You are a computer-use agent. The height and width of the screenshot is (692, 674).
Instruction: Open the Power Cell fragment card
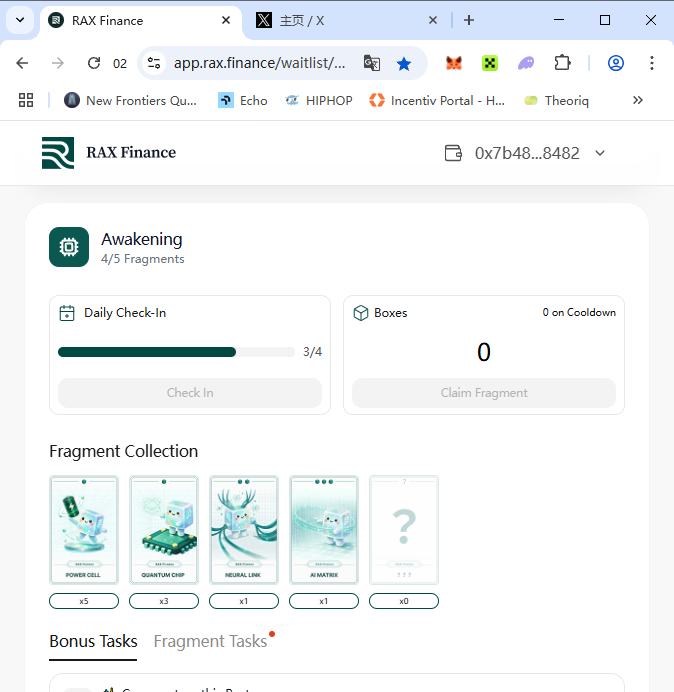click(x=84, y=530)
